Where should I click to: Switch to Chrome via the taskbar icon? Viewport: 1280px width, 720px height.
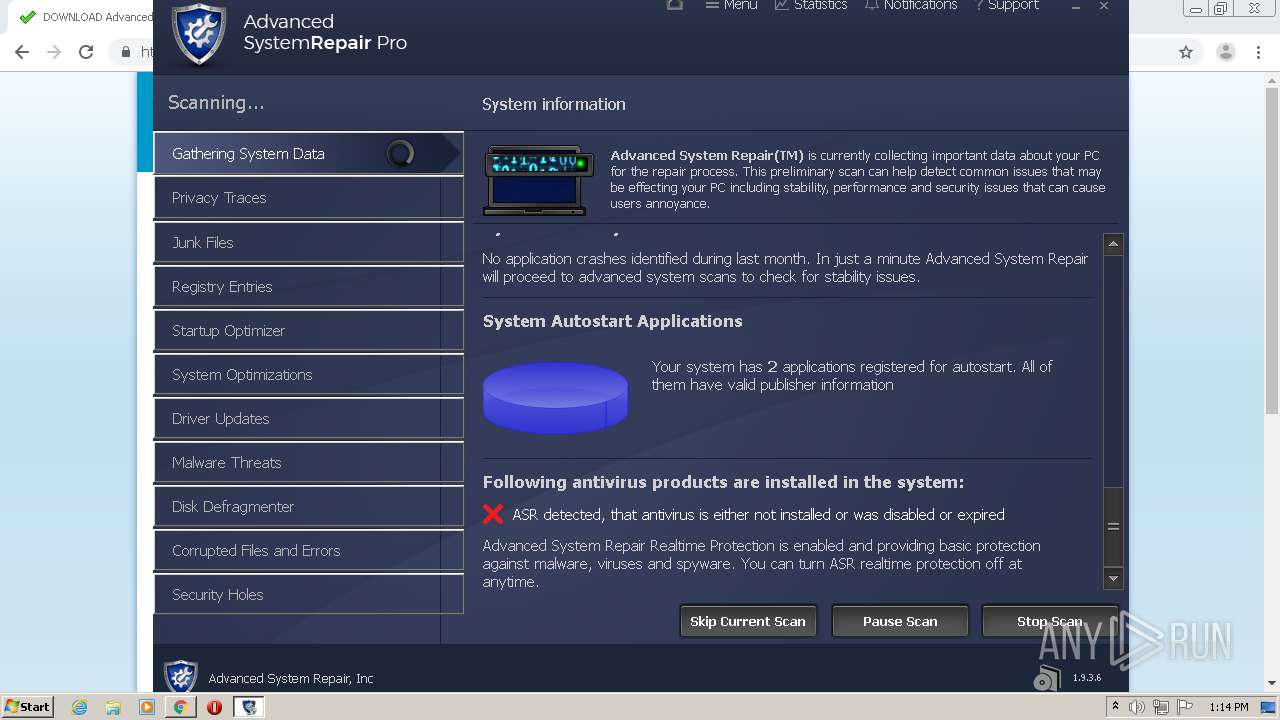tap(180, 707)
